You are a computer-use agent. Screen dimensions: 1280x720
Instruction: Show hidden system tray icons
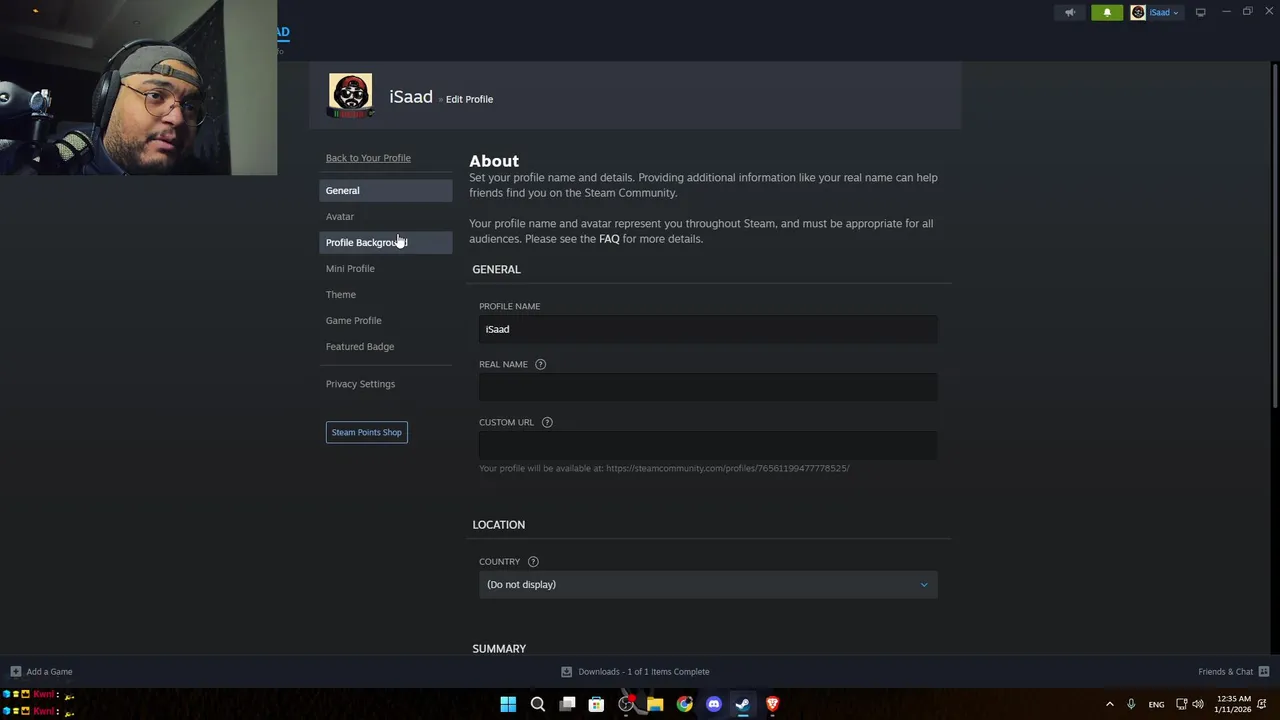tap(1109, 704)
